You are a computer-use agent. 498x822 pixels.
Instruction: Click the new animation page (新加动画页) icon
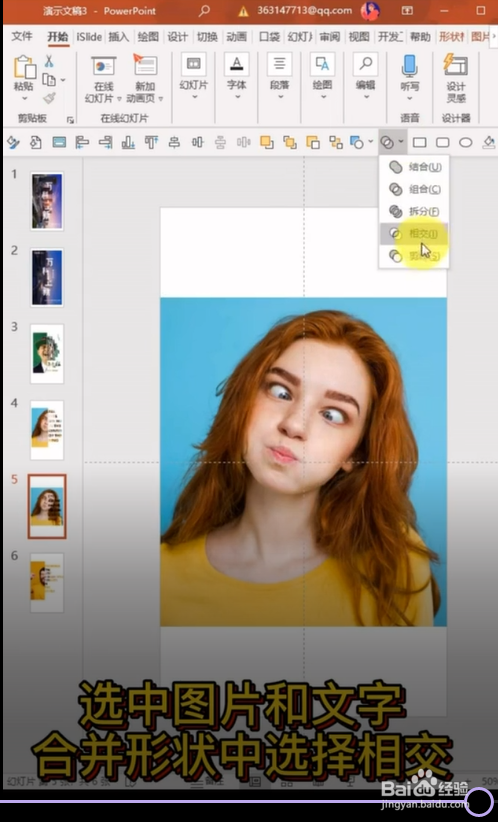145,66
